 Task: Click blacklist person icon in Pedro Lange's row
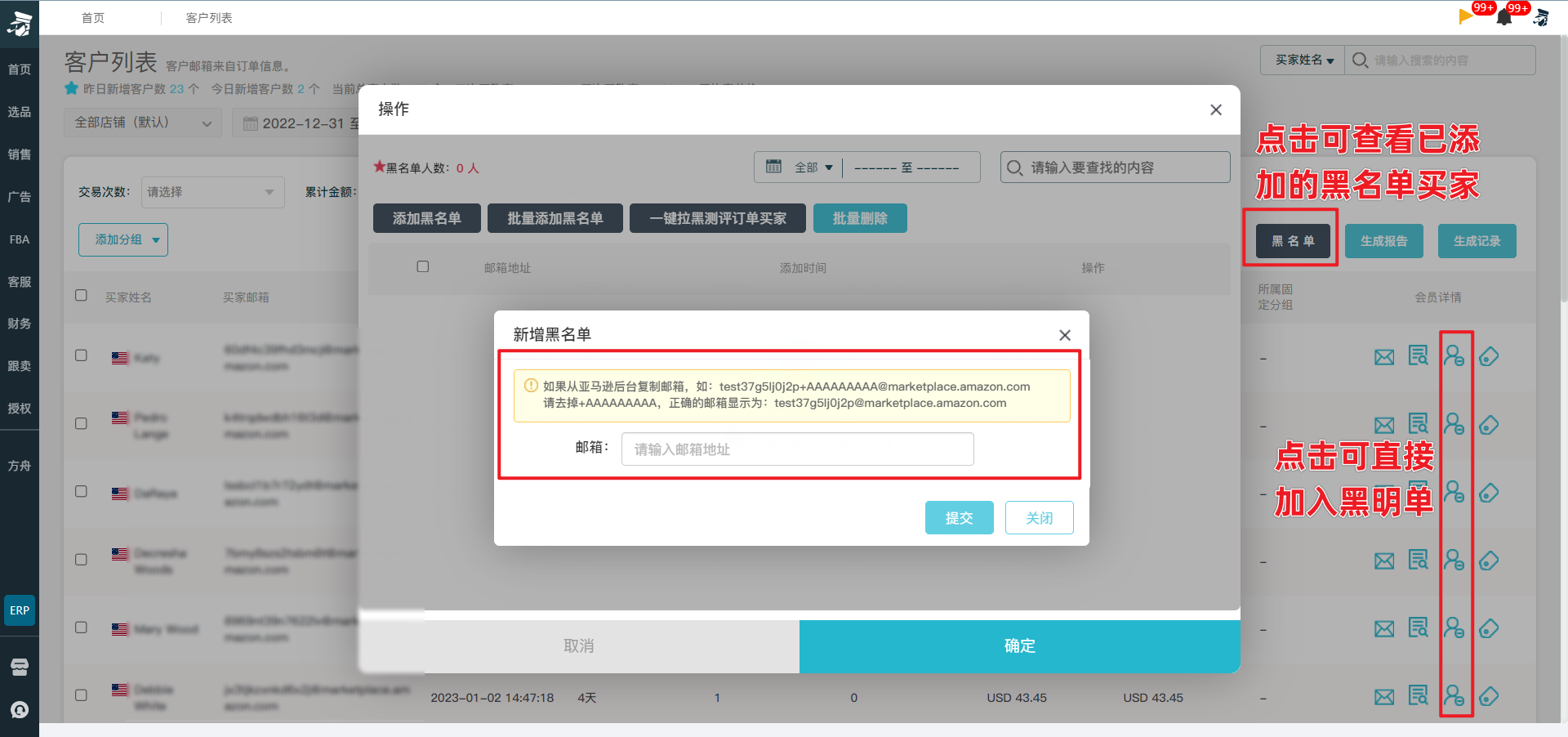click(1454, 423)
